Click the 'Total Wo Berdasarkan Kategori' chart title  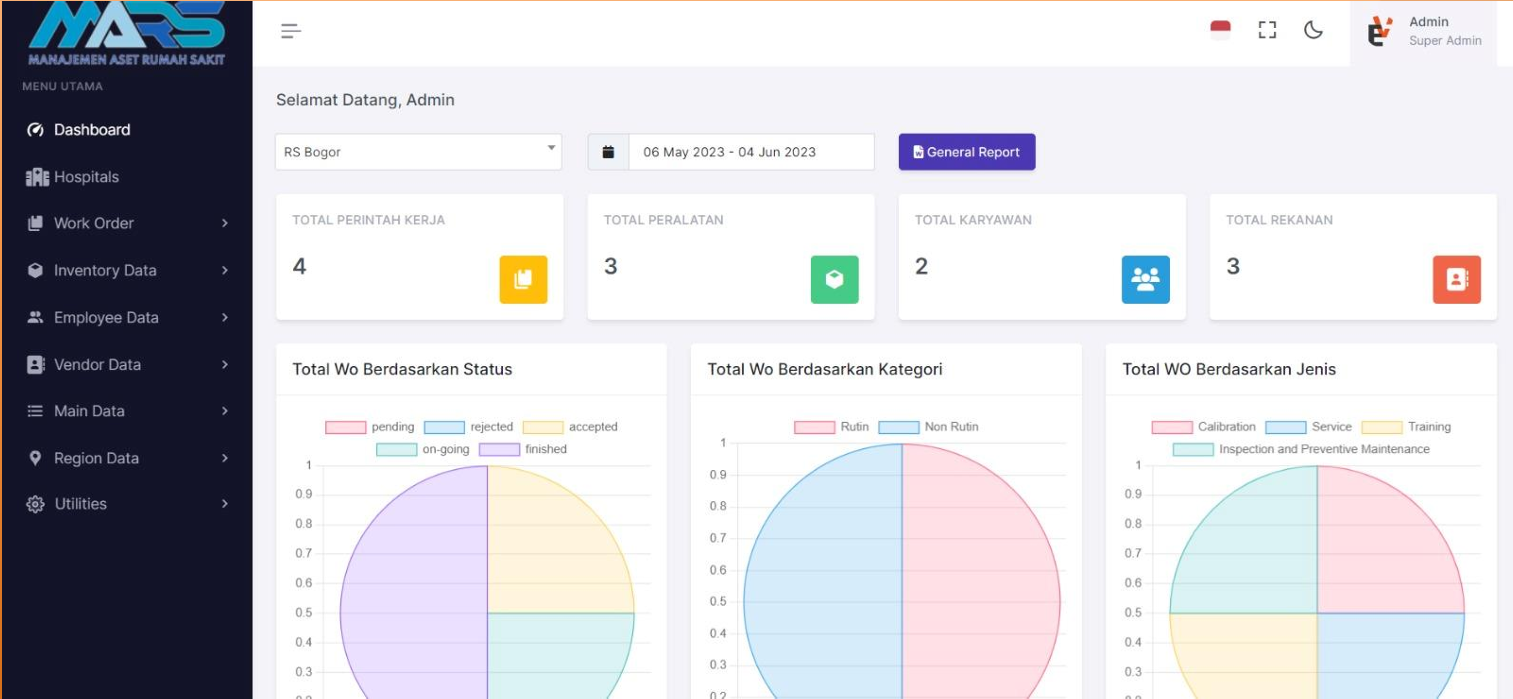click(x=825, y=369)
